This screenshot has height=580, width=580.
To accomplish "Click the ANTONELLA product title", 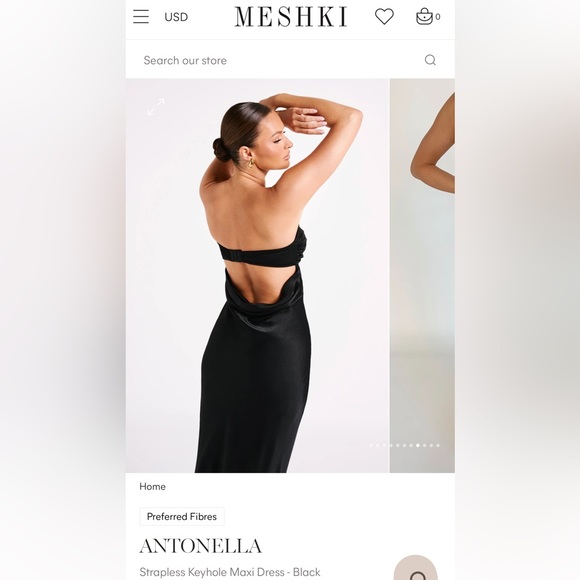I will coord(200,546).
